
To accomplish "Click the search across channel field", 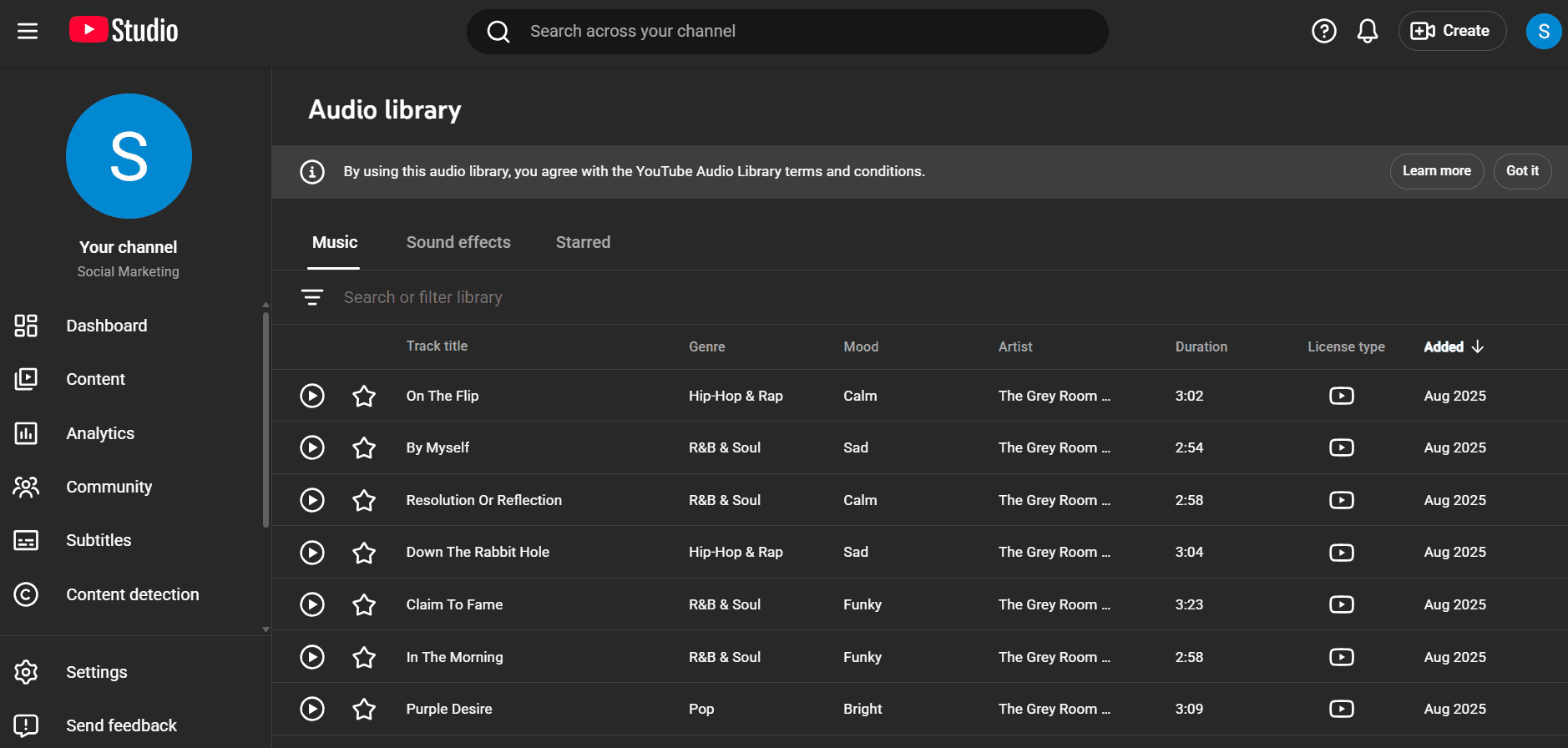I will (787, 32).
